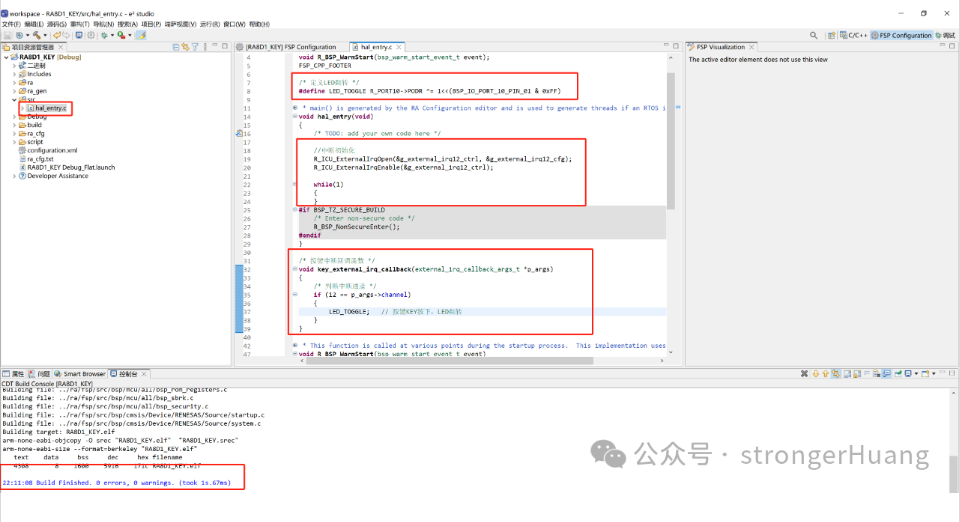
Task: Click the console up arrow icon
Action: (x=825, y=373)
